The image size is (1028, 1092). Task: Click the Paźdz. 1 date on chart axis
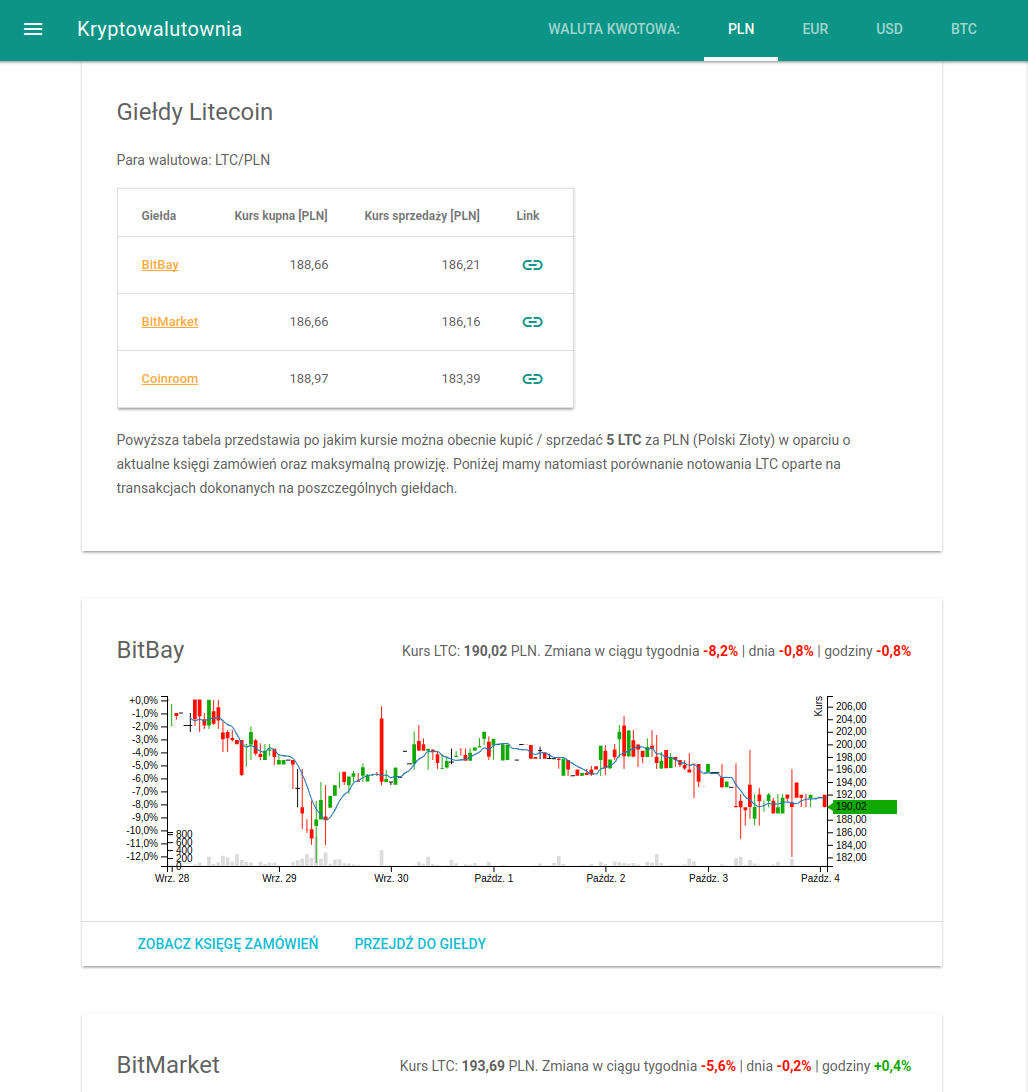(494, 878)
